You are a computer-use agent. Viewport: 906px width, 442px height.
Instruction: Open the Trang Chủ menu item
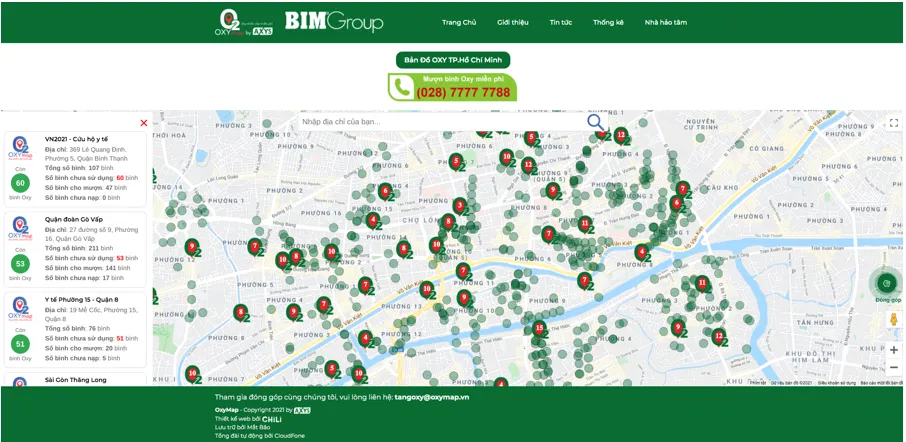point(459,22)
